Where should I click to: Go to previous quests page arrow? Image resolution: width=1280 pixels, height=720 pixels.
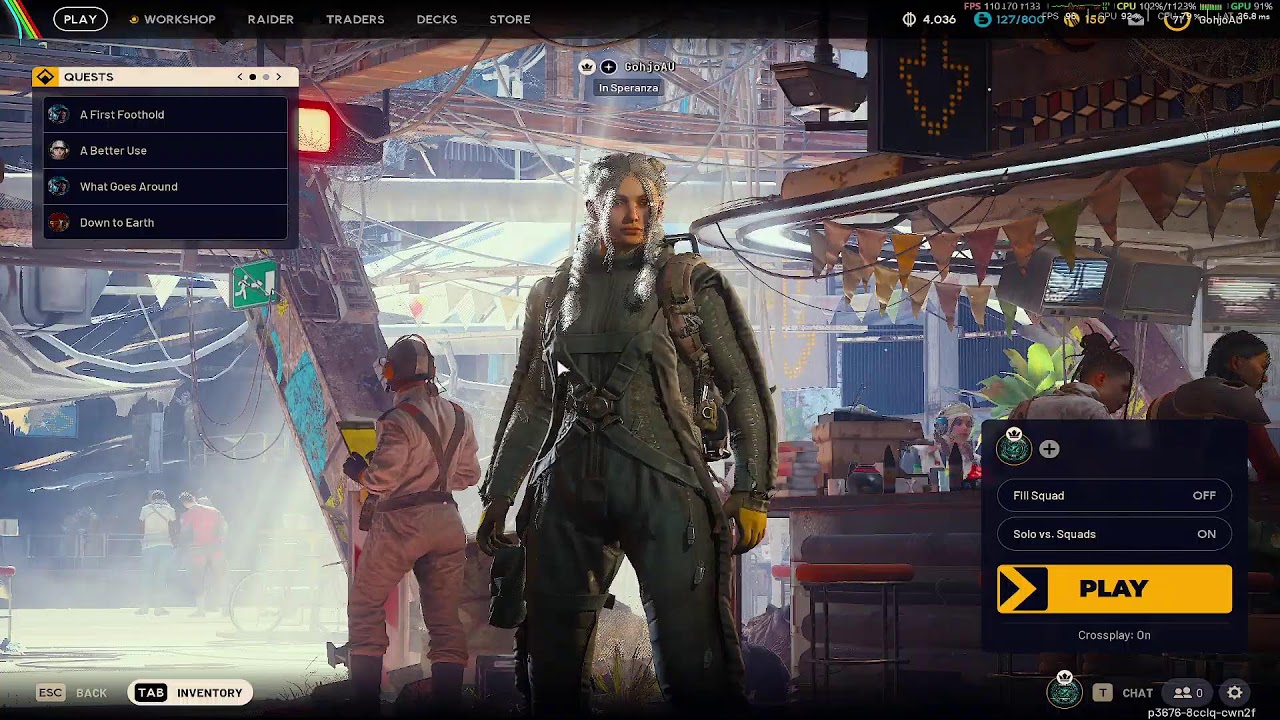(x=239, y=77)
